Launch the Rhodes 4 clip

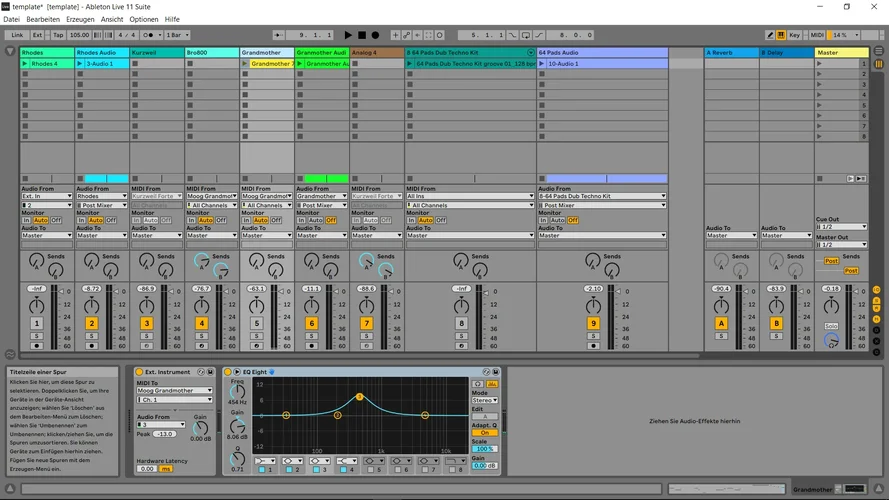point(25,63)
